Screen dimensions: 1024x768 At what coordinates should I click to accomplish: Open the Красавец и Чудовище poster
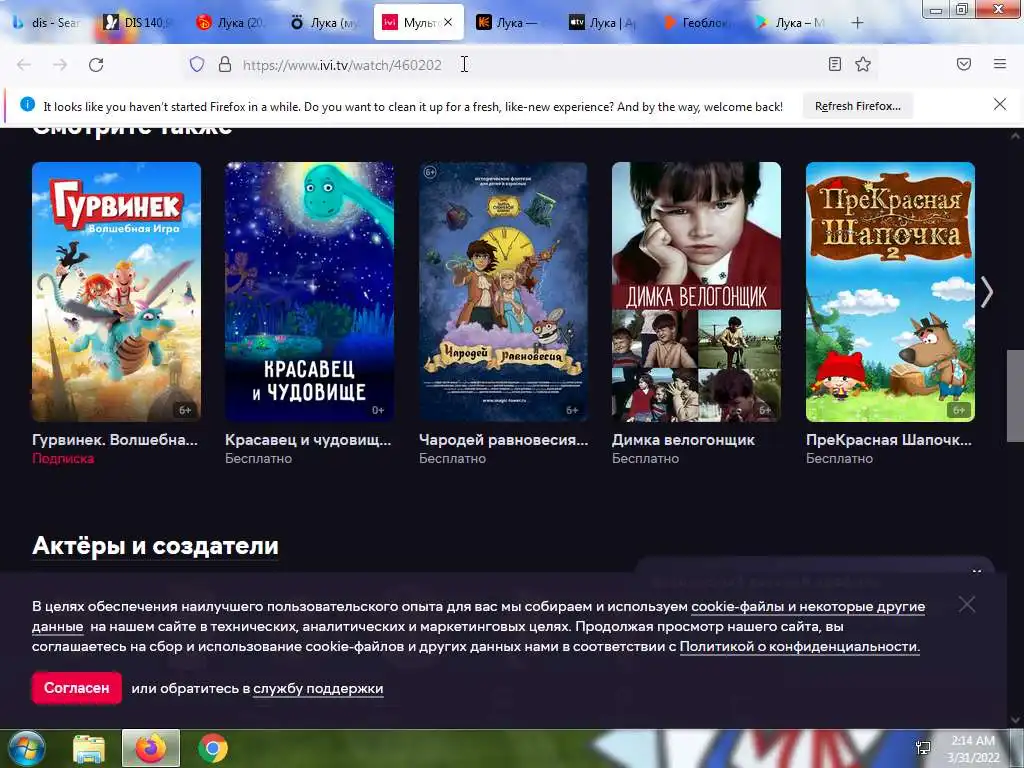(310, 291)
